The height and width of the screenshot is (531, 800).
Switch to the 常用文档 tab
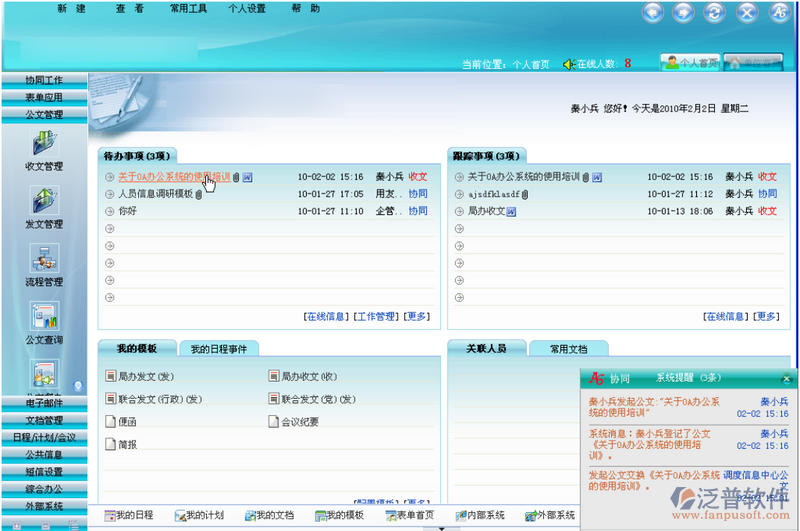tap(567, 349)
